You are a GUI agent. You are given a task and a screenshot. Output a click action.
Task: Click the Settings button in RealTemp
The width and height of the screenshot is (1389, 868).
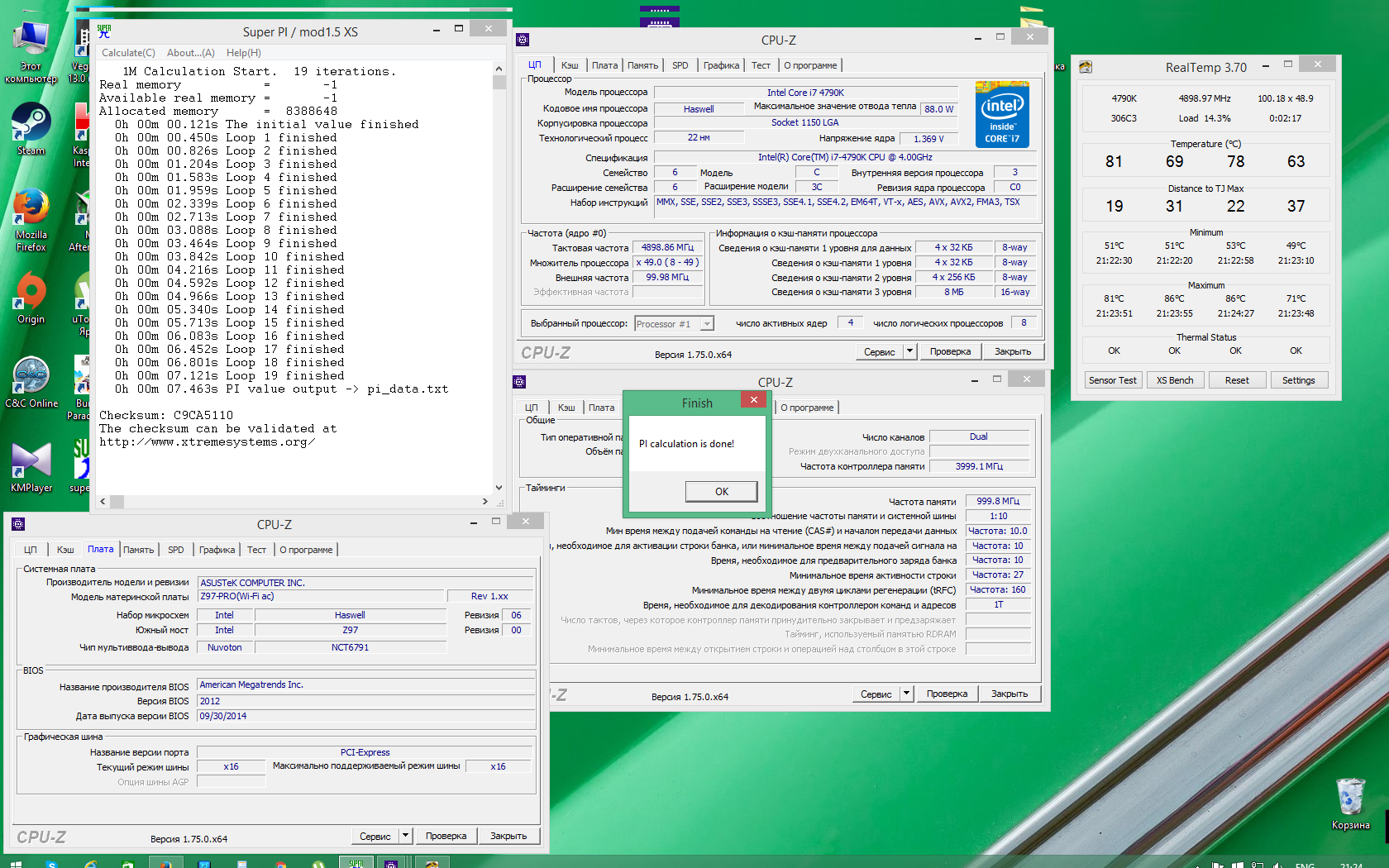point(1298,380)
